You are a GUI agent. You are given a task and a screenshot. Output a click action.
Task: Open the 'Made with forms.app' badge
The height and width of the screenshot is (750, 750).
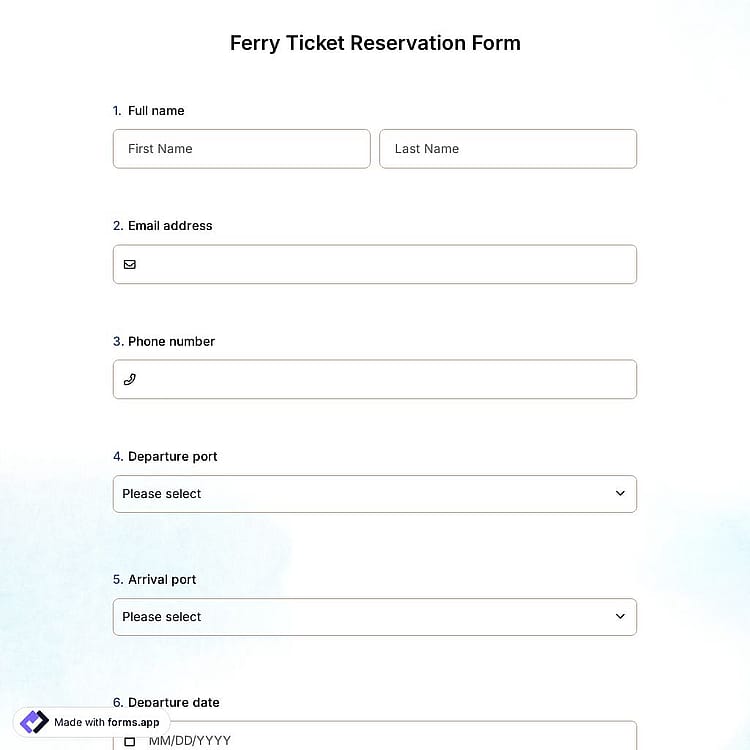click(x=91, y=722)
